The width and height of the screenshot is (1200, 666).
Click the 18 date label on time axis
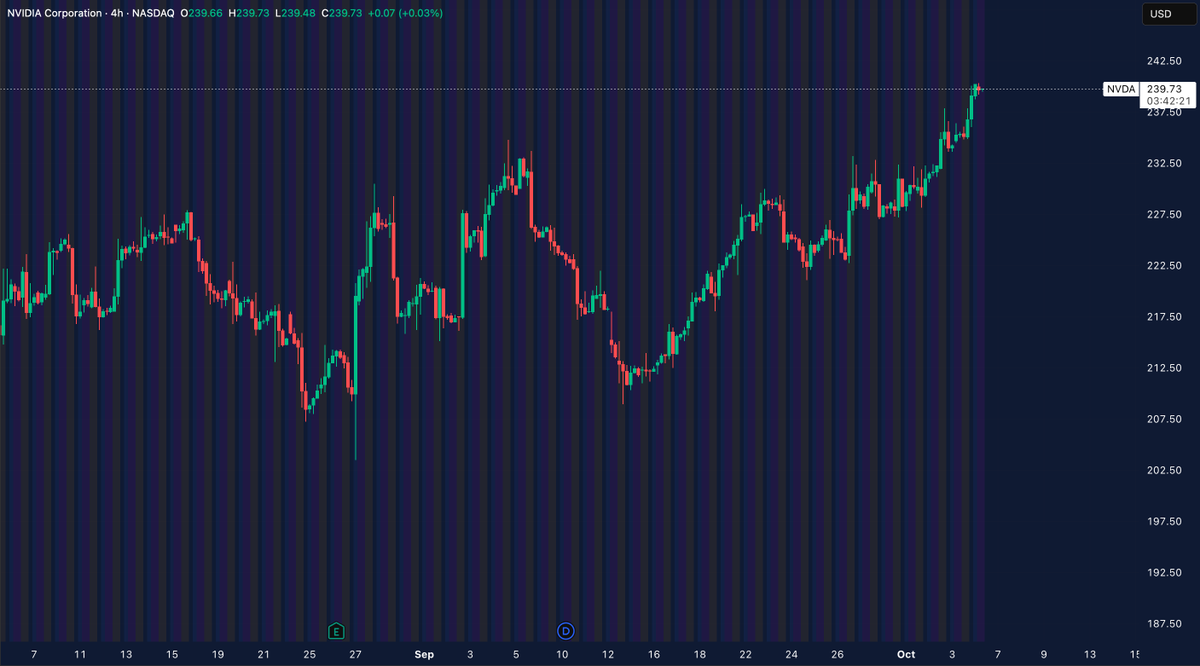(x=700, y=654)
